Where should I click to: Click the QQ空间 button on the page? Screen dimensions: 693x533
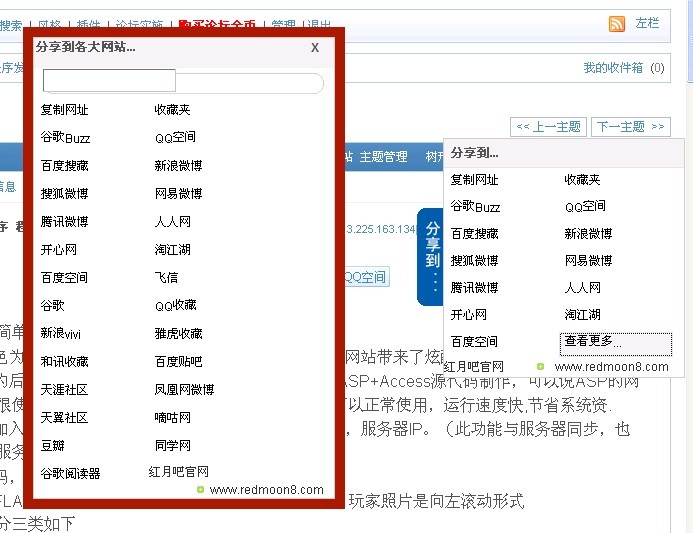(x=366, y=277)
